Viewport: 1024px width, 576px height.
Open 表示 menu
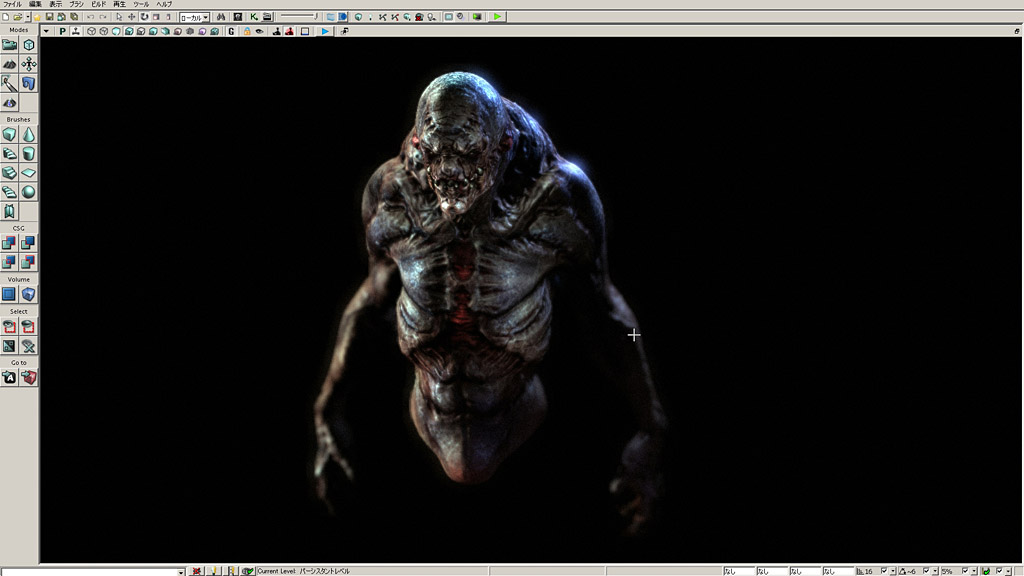[56, 4]
